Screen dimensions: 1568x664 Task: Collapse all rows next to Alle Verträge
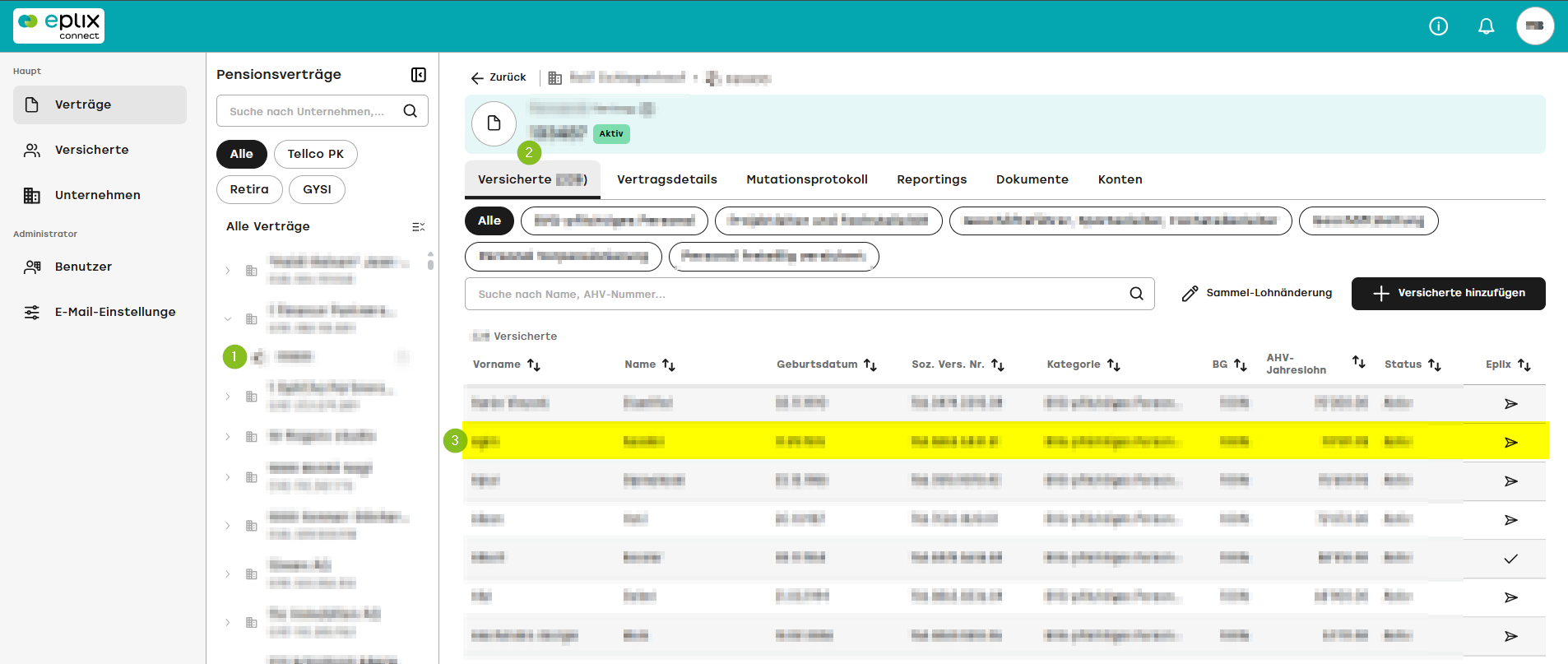click(418, 226)
